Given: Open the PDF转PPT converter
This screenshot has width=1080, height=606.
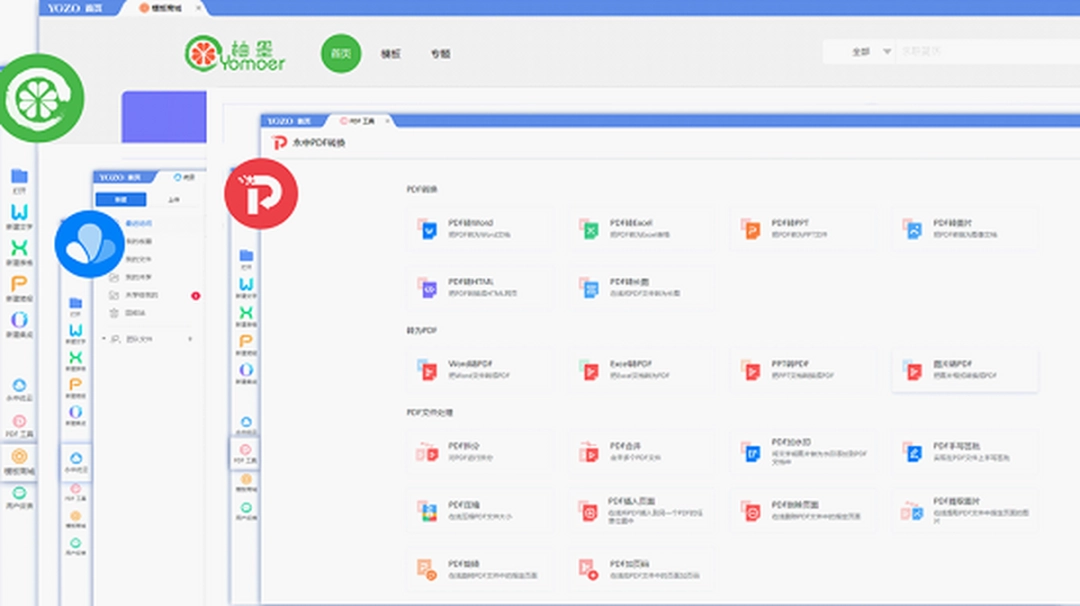Looking at the screenshot, I should [x=800, y=228].
